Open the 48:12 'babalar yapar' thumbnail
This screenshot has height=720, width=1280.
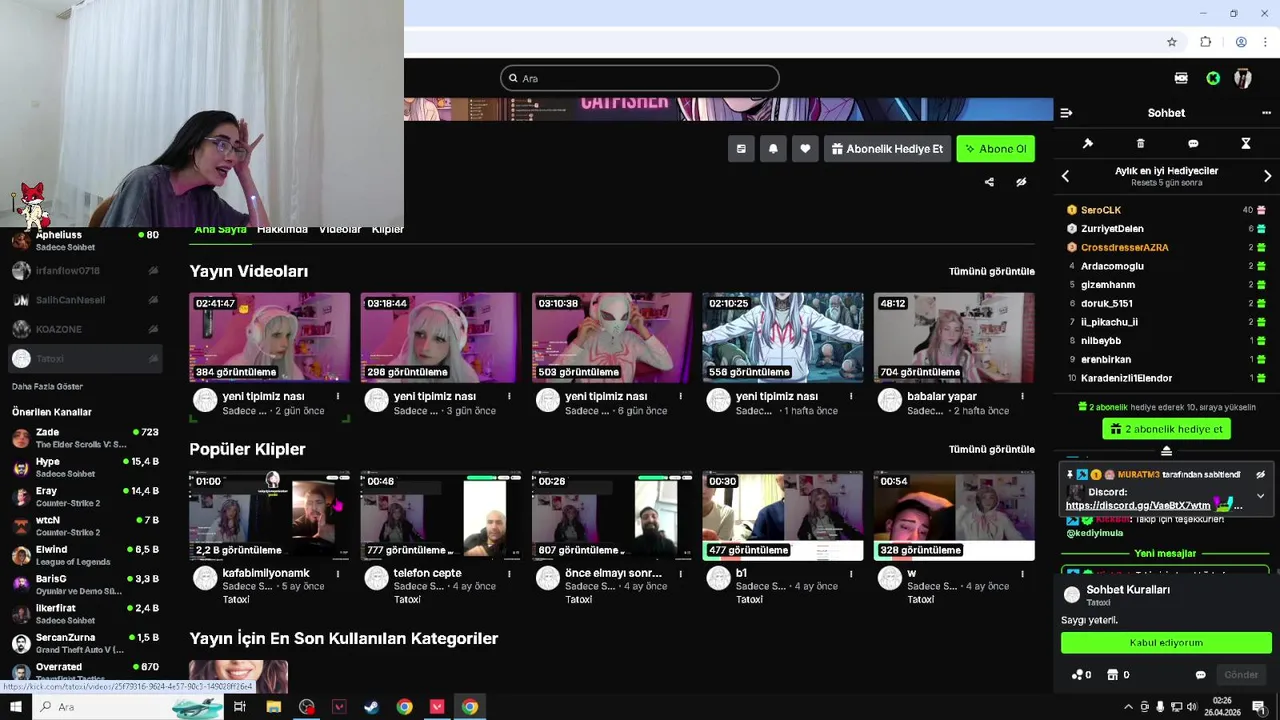pyautogui.click(x=954, y=337)
